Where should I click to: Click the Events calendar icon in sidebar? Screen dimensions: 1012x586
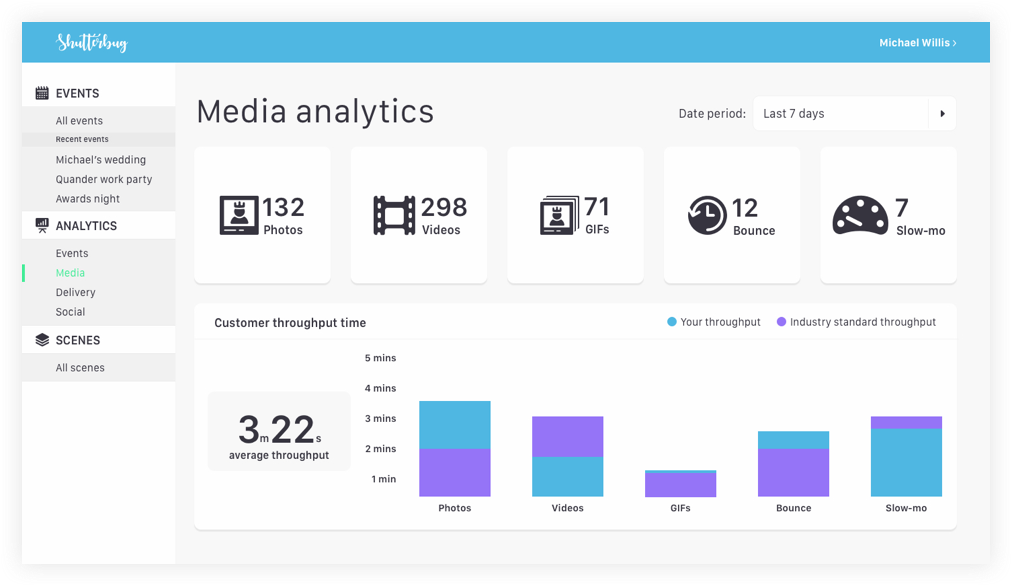[x=42, y=93]
